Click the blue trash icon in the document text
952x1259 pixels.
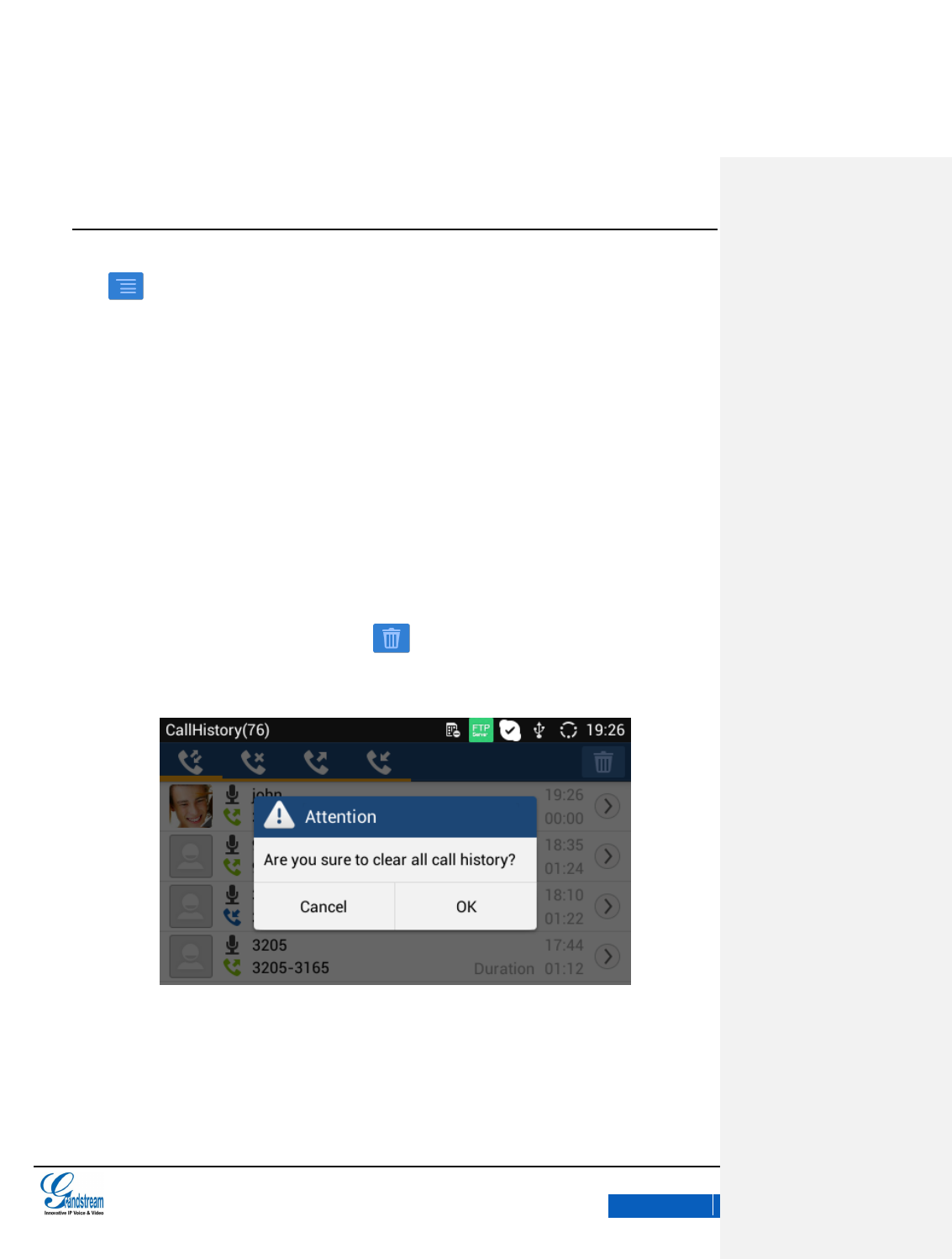(x=392, y=638)
